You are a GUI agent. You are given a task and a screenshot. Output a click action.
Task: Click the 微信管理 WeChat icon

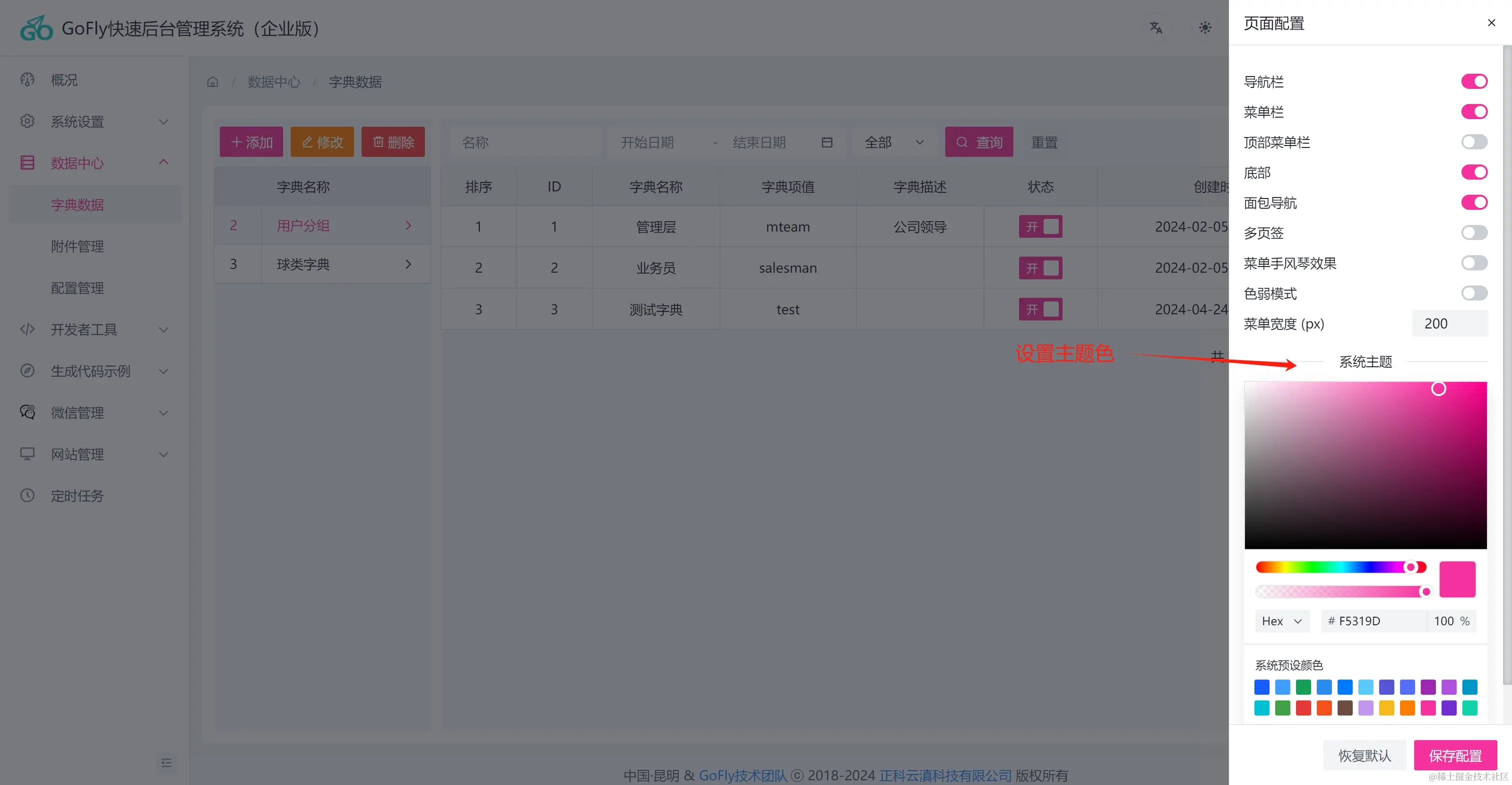27,412
